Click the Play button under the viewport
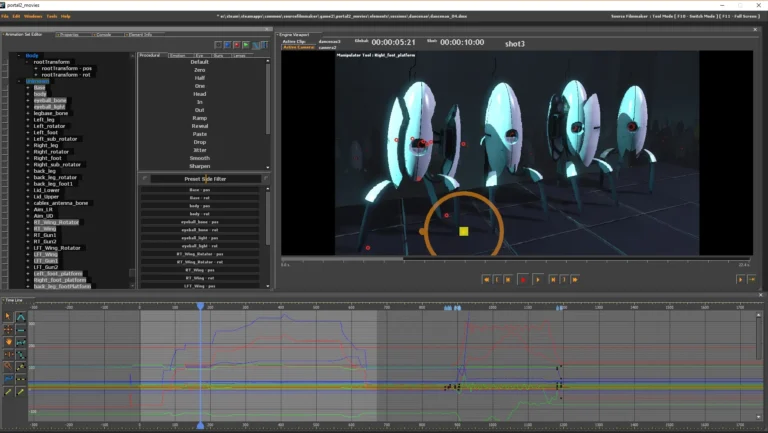Image resolution: width=768 pixels, height=433 pixels. coord(538,280)
